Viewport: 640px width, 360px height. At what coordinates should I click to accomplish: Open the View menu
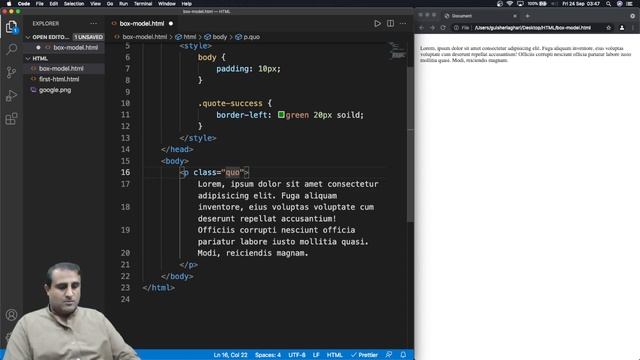coord(95,4)
